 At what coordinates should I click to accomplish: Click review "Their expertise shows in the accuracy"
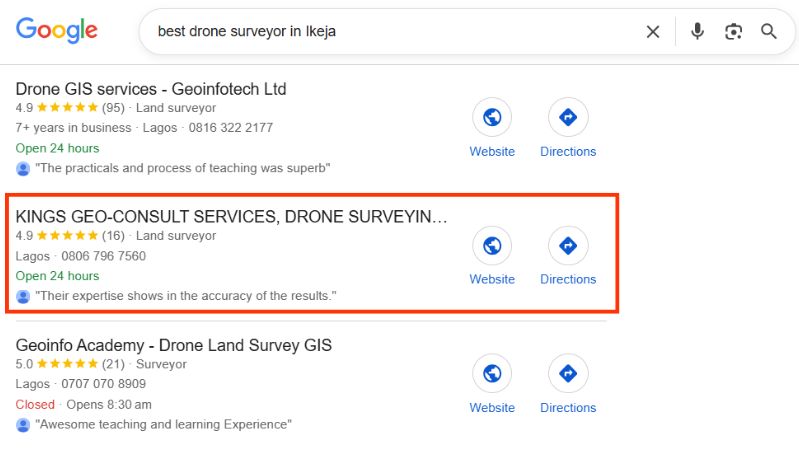point(186,296)
